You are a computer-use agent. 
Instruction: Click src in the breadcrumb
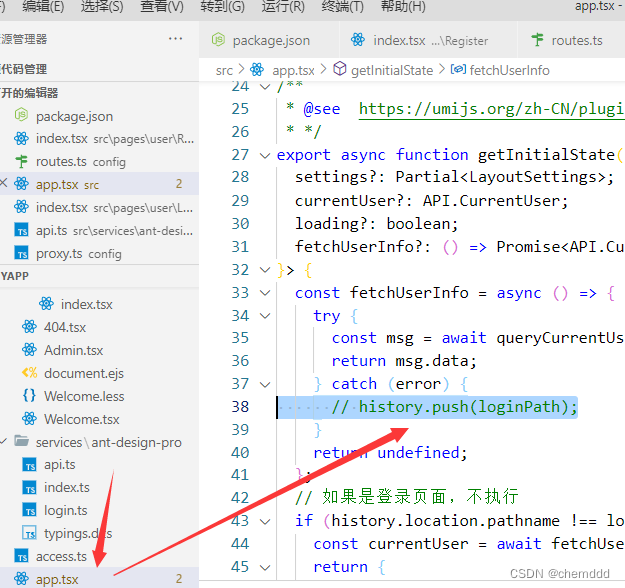point(224,71)
